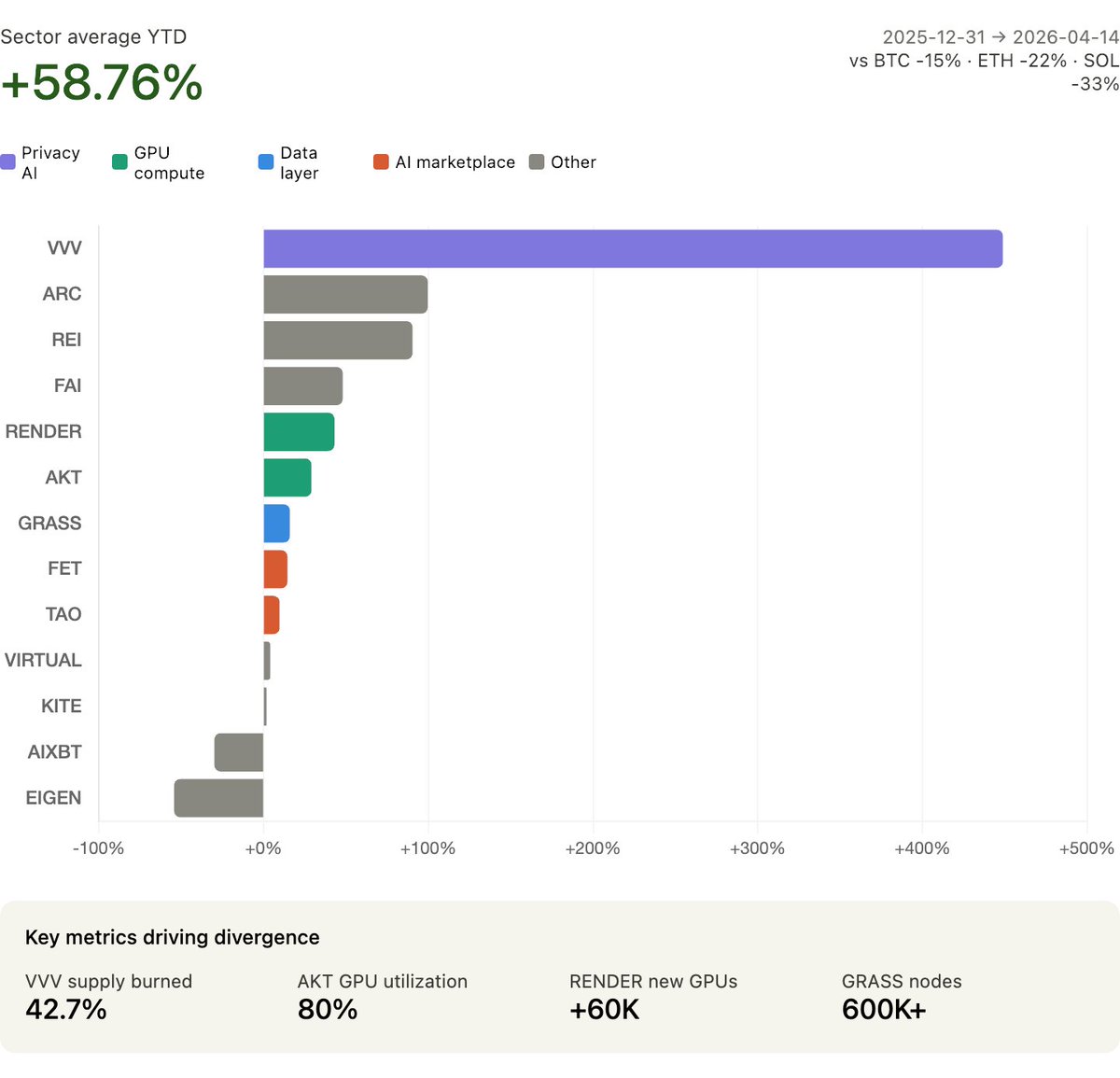Select the AKT GPU utilization 80% metric
Image resolution: width=1120 pixels, height=1078 pixels.
click(x=328, y=1009)
